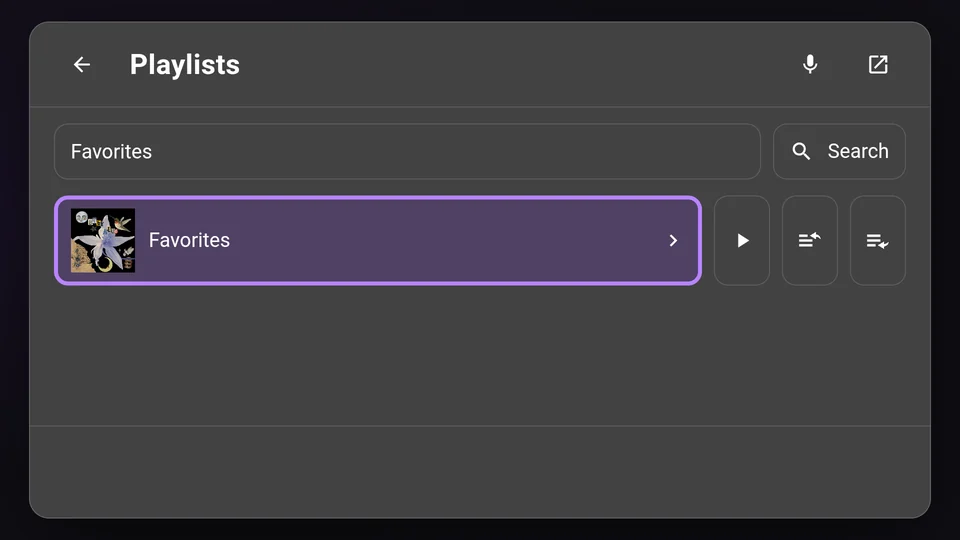Play the Favorites playlist
Screen dimensions: 960x540
pos(742,241)
